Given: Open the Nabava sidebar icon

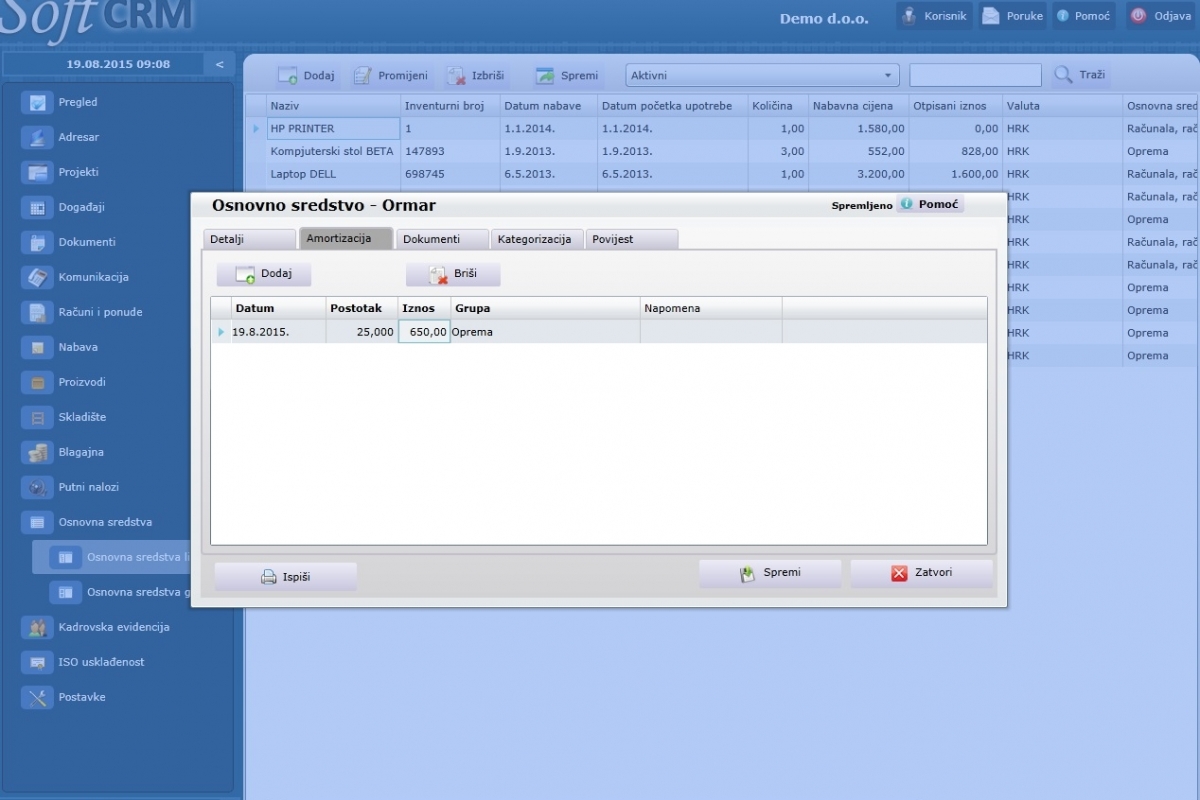Looking at the screenshot, I should [38, 347].
